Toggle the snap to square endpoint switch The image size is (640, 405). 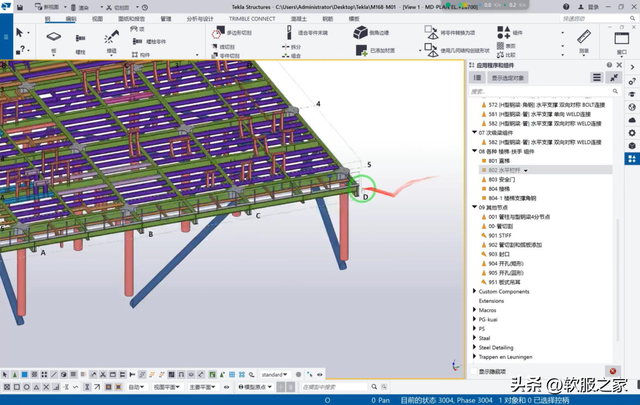17,387
